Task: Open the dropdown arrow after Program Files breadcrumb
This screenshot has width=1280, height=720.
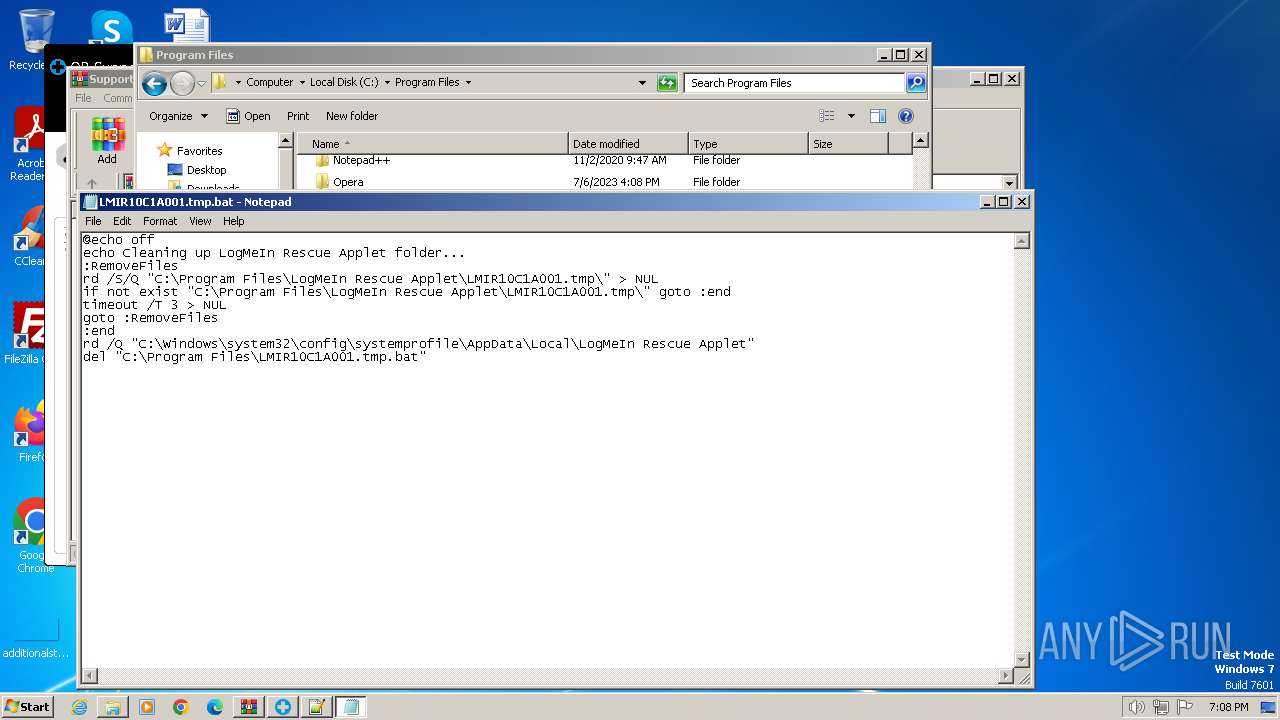Action: click(x=468, y=83)
